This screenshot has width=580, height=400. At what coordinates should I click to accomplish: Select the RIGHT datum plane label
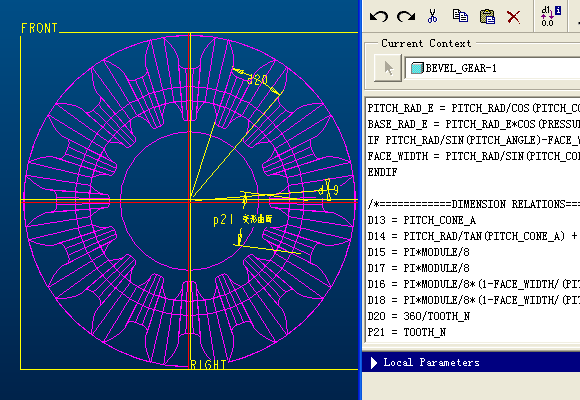point(208,365)
